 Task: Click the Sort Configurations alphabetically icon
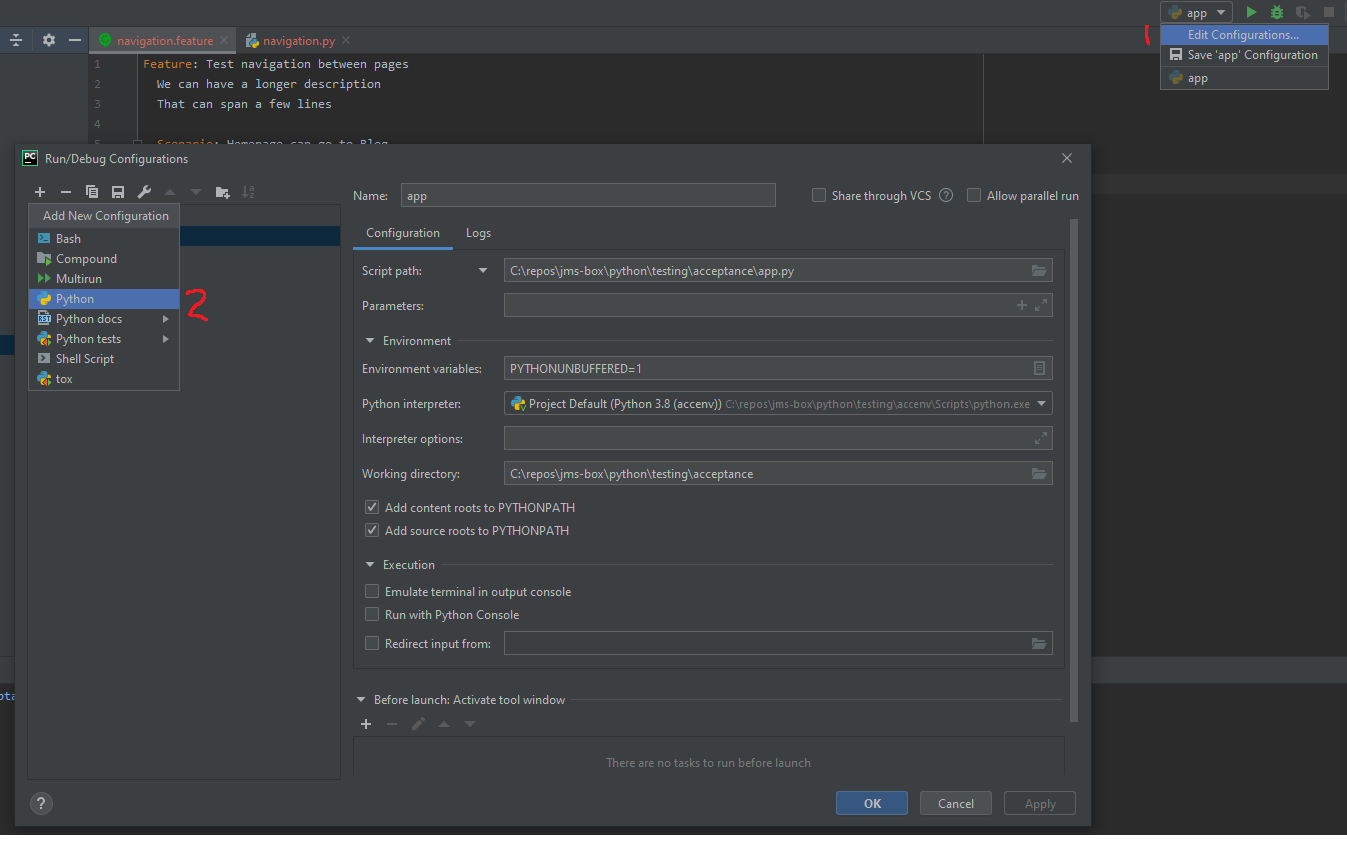point(249,192)
